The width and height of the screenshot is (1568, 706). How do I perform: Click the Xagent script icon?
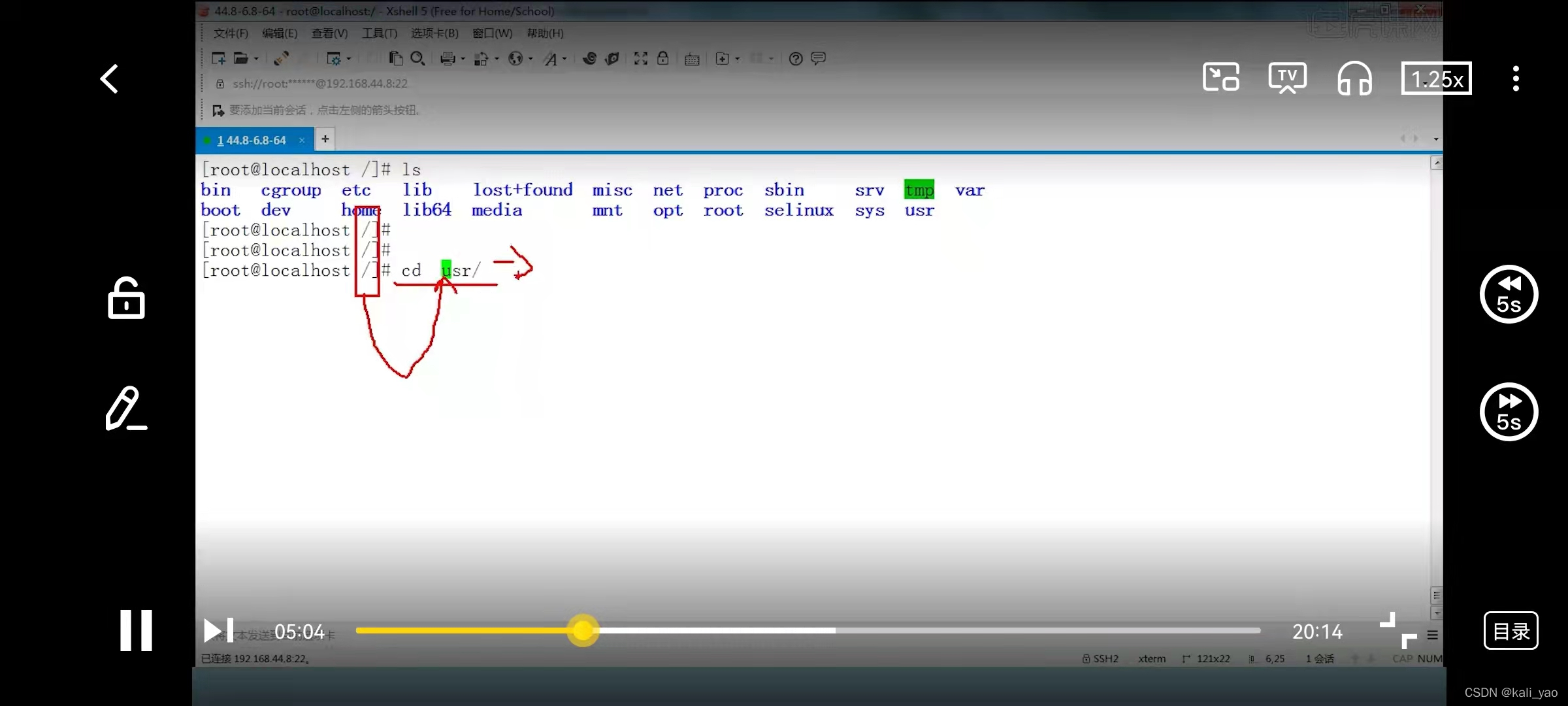[612, 59]
